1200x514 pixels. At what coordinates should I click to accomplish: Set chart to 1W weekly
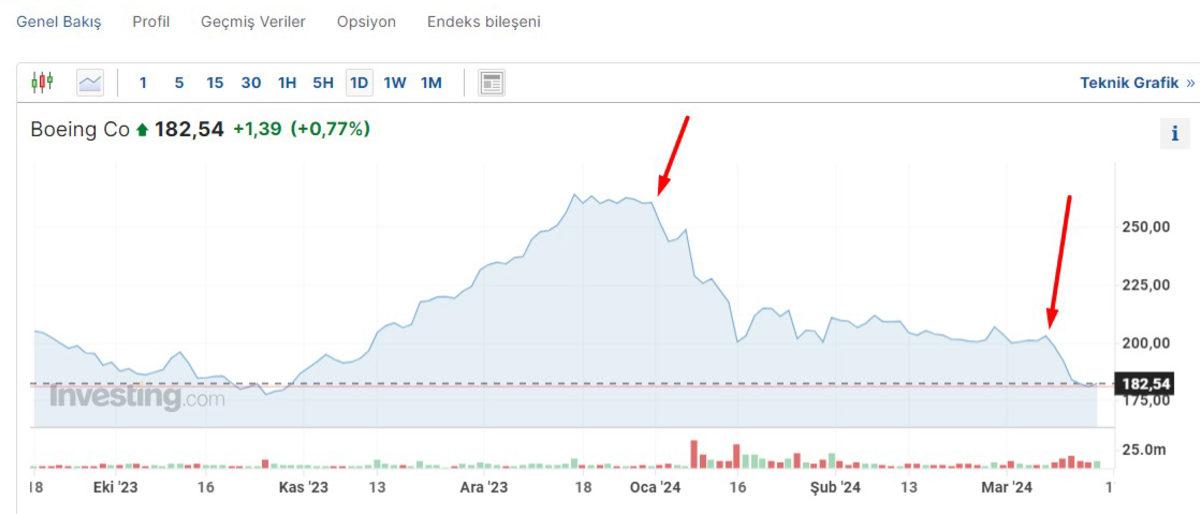coord(395,82)
